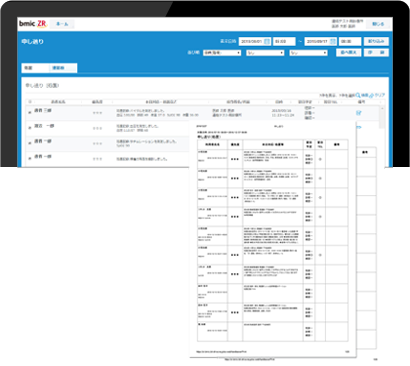
Task: Expand the third filter dropdown
Action: click(x=309, y=53)
